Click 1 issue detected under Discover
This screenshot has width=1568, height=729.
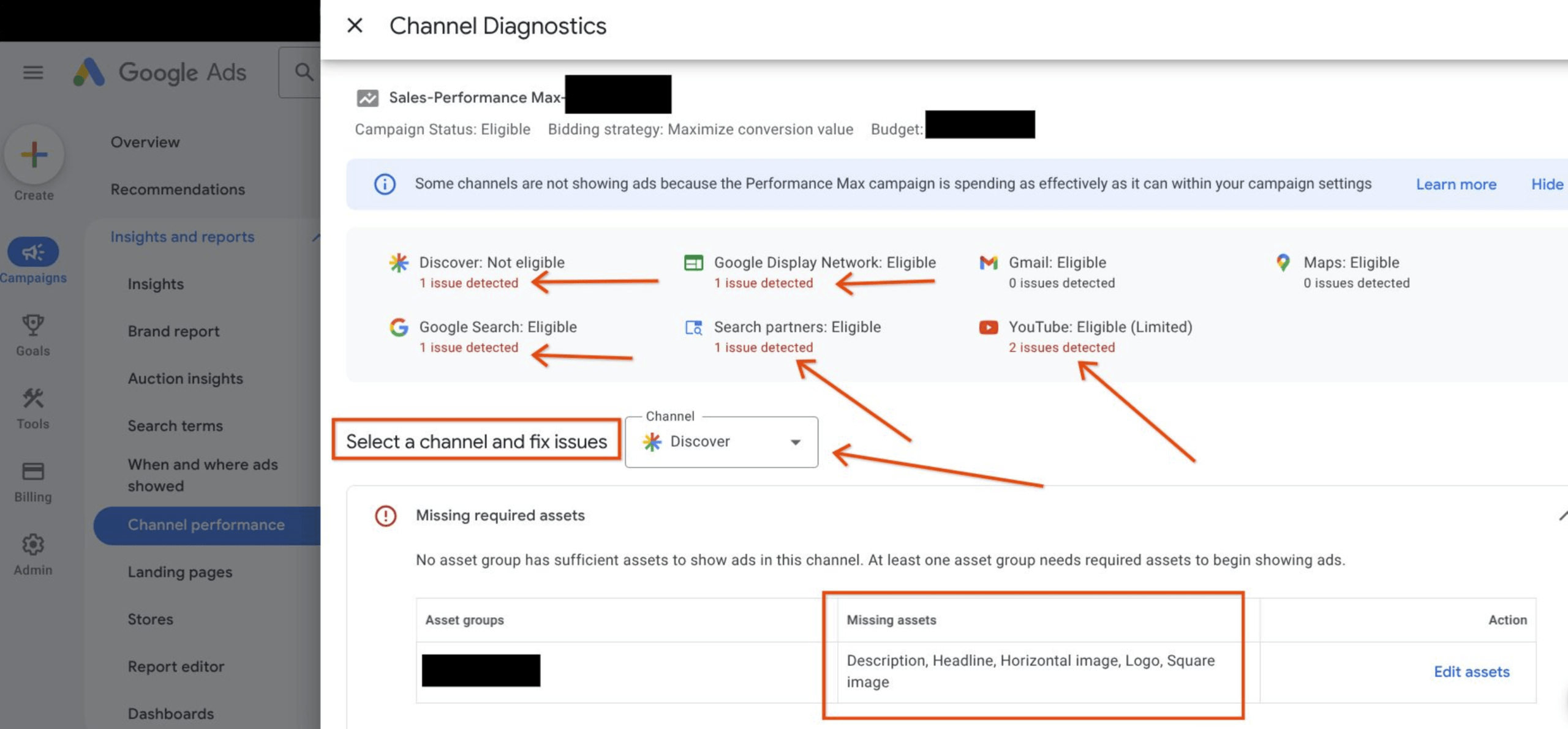(x=469, y=283)
